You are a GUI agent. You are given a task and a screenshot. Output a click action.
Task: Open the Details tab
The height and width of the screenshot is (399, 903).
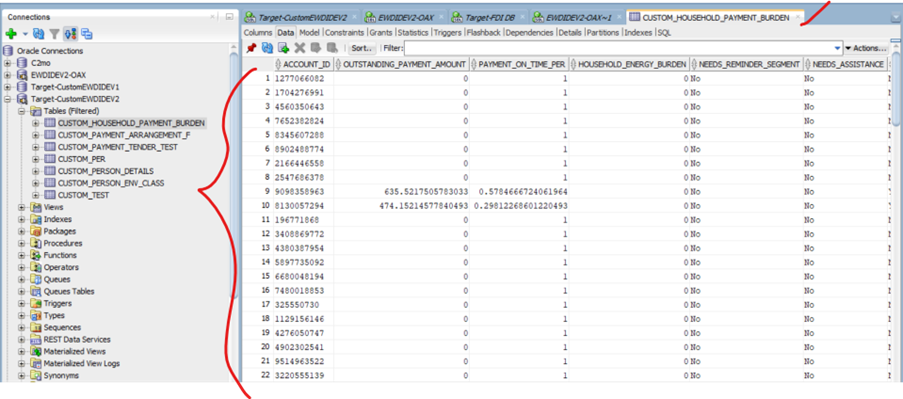570,33
